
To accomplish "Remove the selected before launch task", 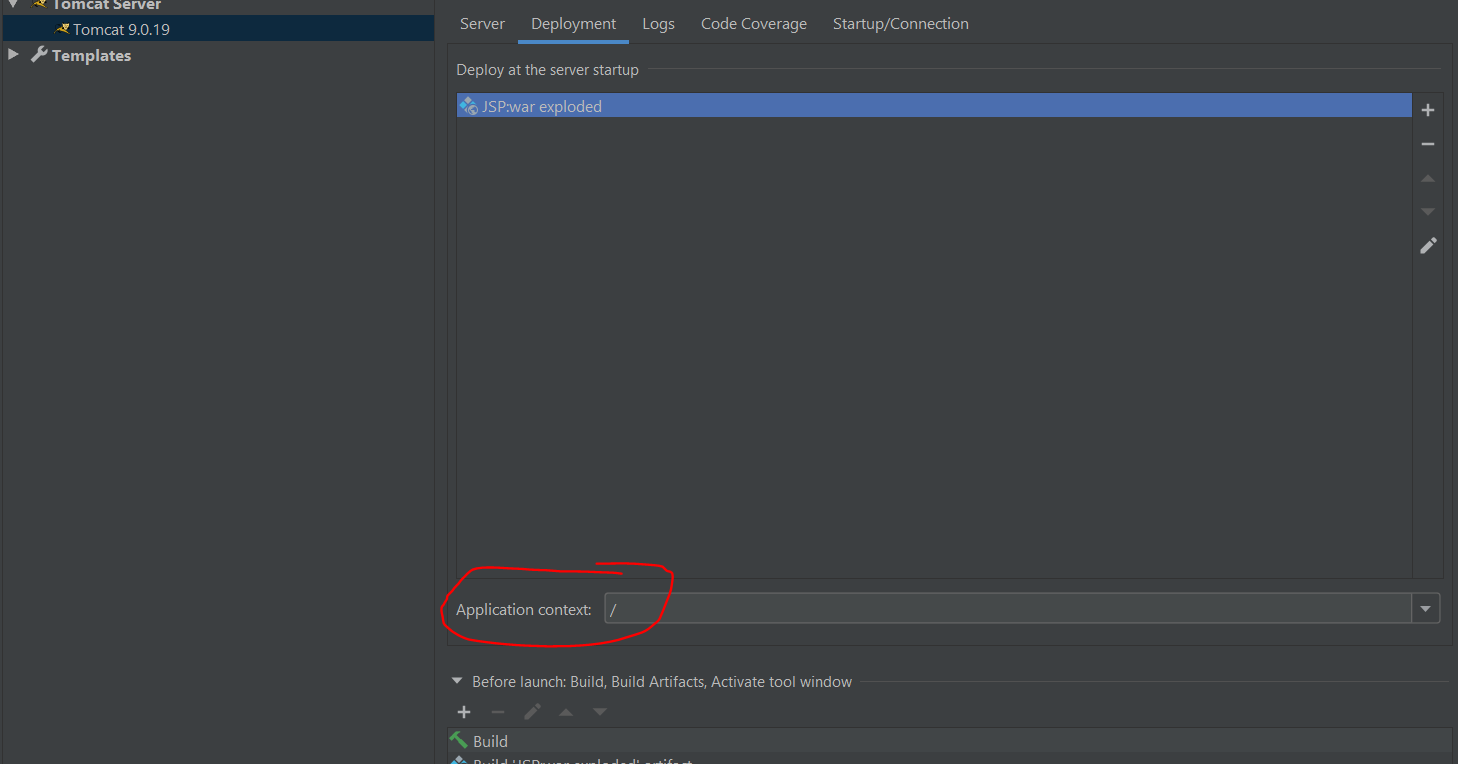I will tap(498, 712).
